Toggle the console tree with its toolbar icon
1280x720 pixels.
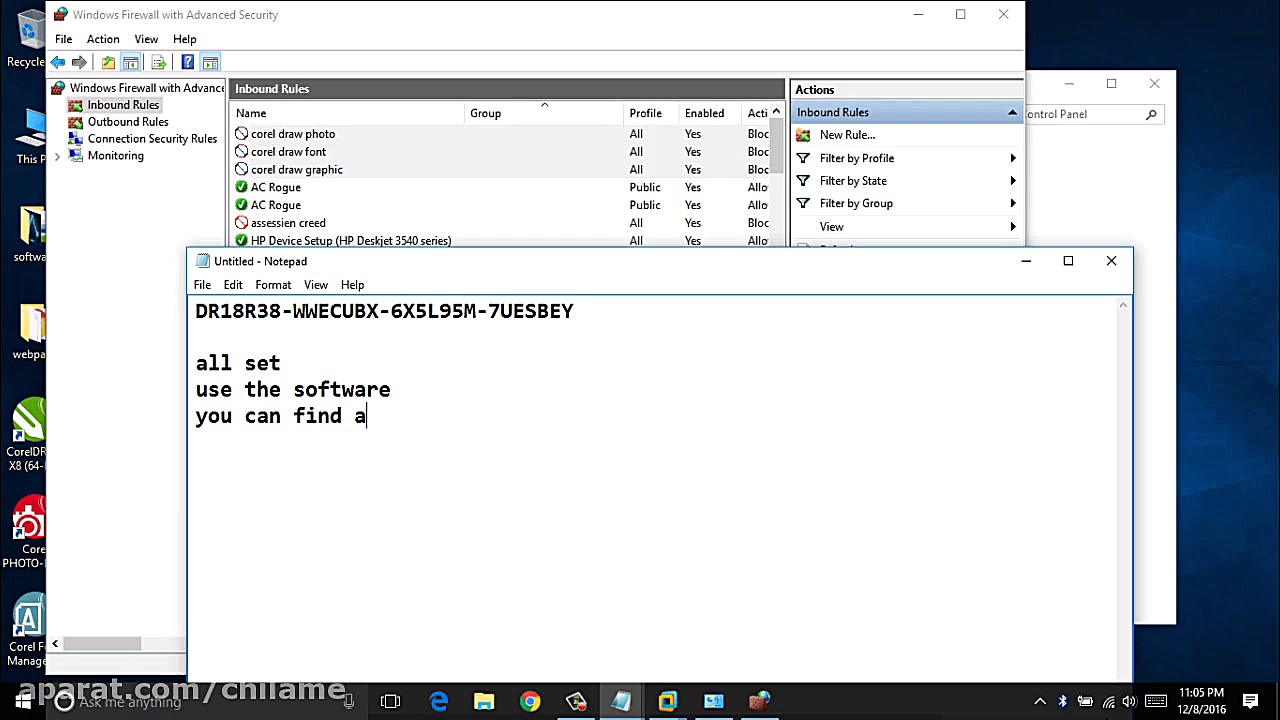(131, 62)
